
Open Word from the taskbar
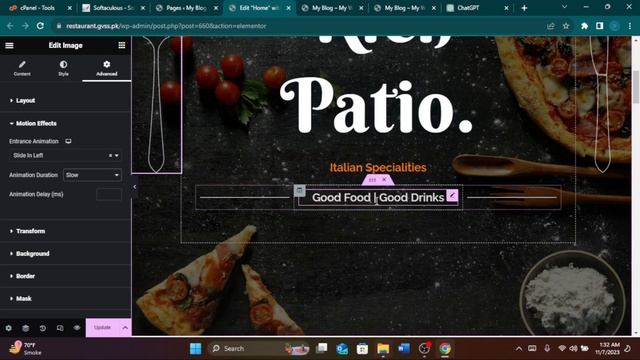point(404,349)
